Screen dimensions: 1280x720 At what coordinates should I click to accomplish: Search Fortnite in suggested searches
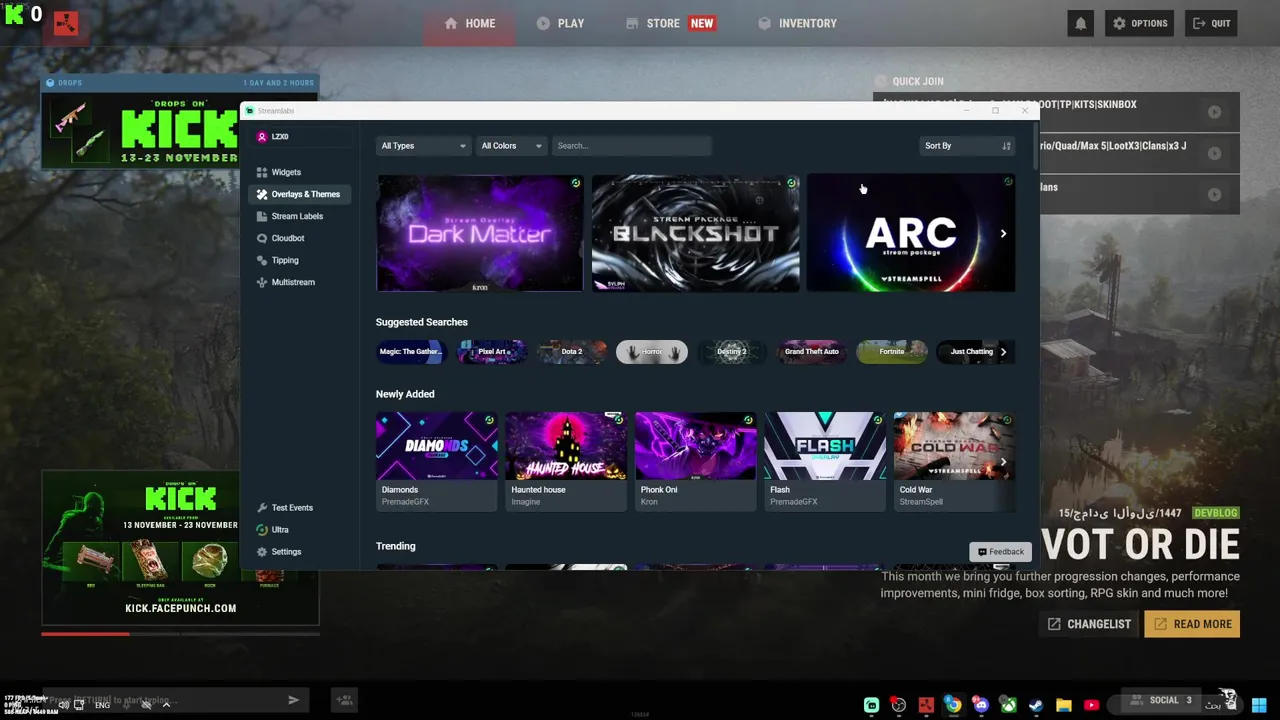tap(892, 352)
